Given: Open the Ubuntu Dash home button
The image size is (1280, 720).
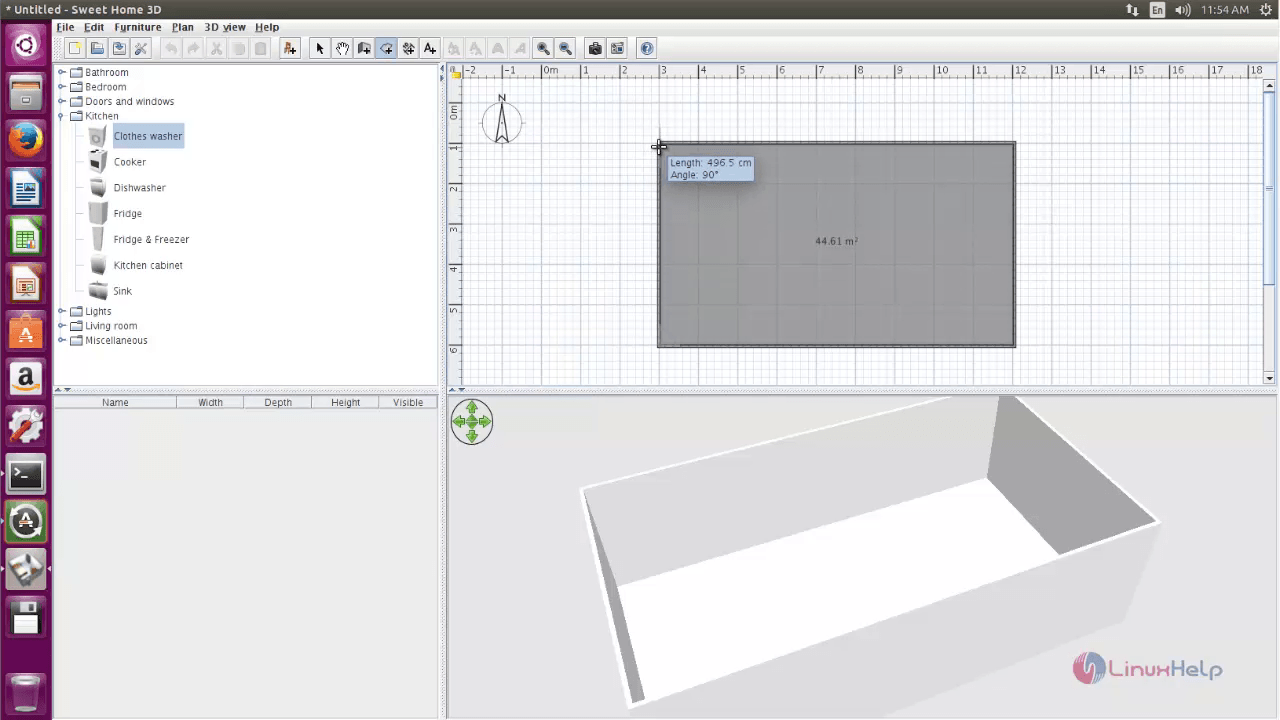Looking at the screenshot, I should (26, 45).
